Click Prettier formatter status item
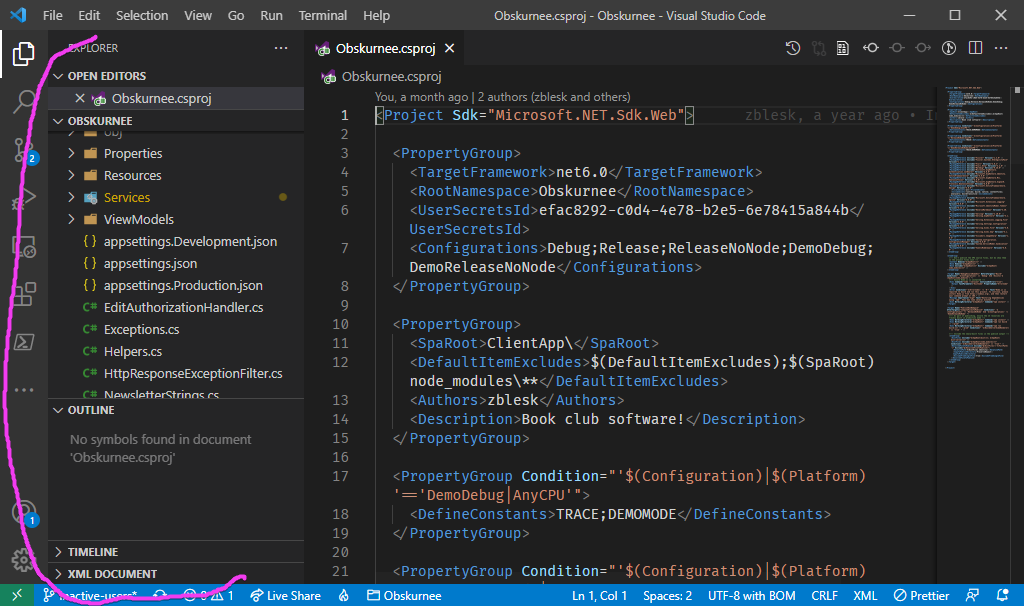The image size is (1024, 606). [x=921, y=596]
